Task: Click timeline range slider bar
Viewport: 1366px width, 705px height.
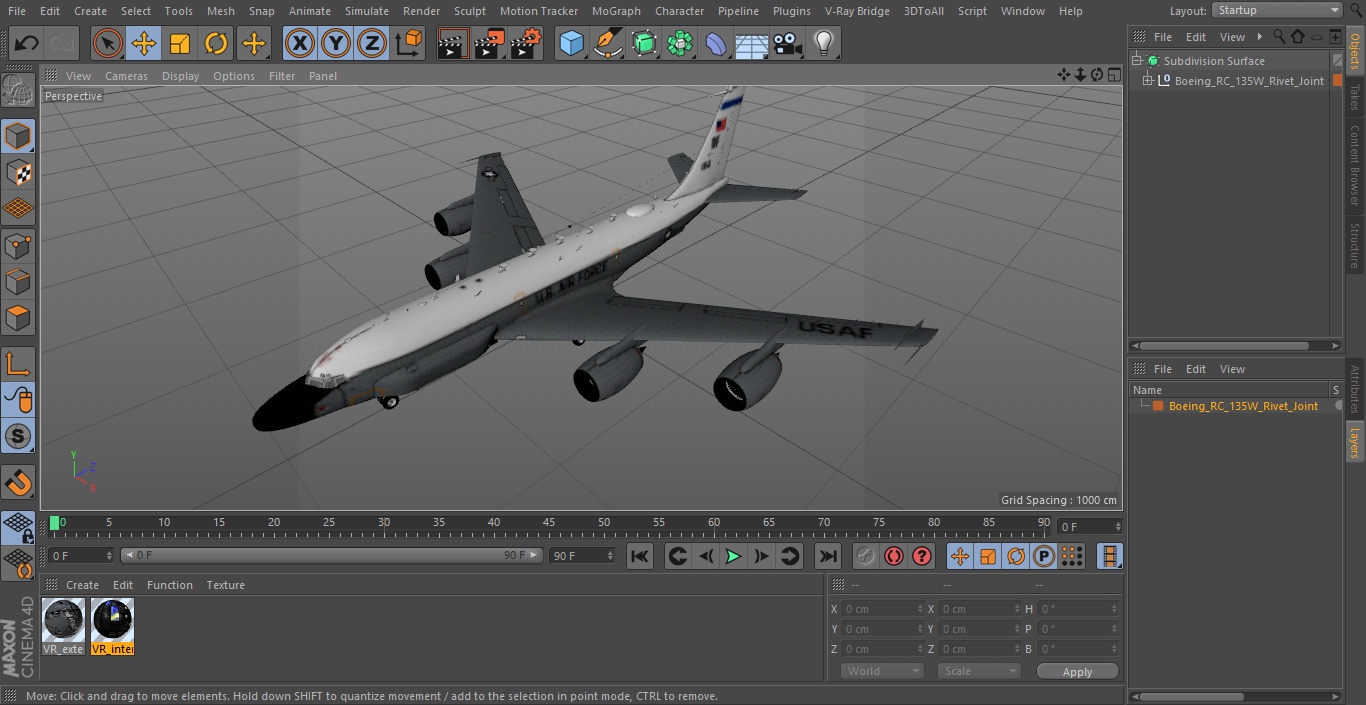Action: [331, 555]
